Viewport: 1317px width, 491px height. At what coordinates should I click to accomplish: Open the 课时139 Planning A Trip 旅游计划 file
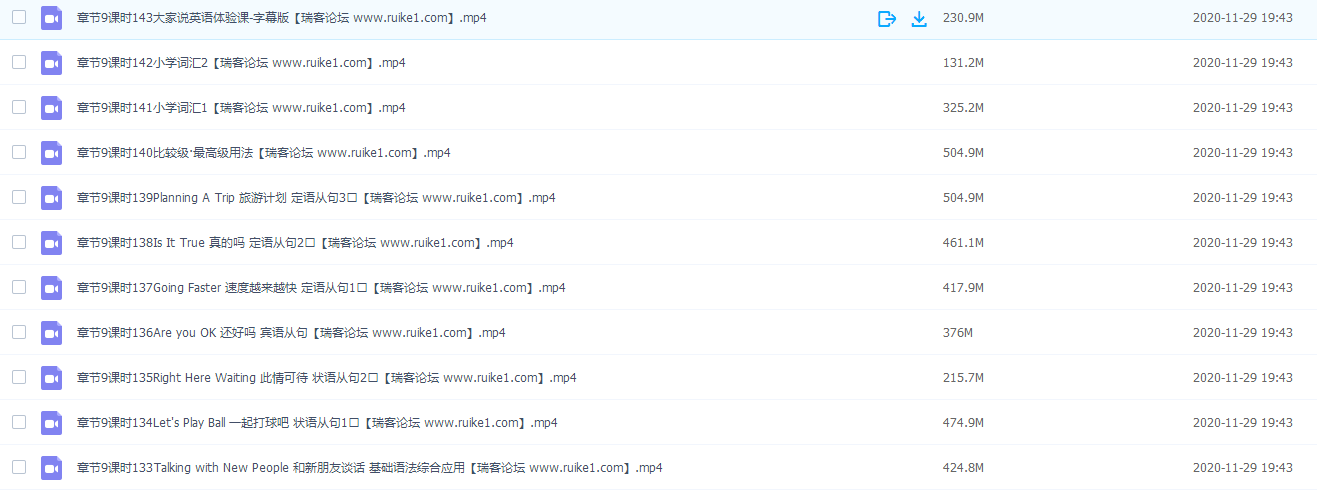tap(316, 198)
